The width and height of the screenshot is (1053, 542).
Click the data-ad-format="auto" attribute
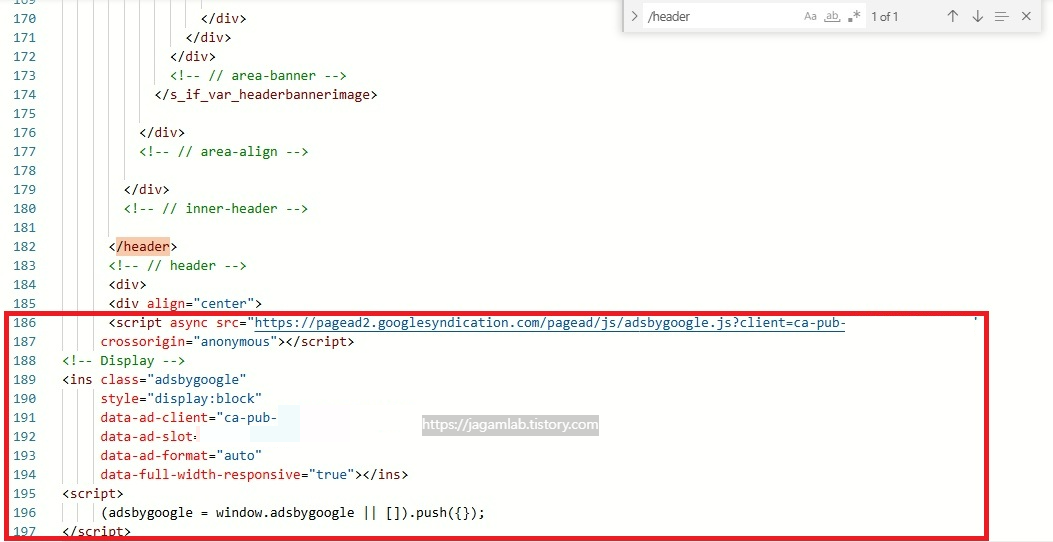coord(181,455)
